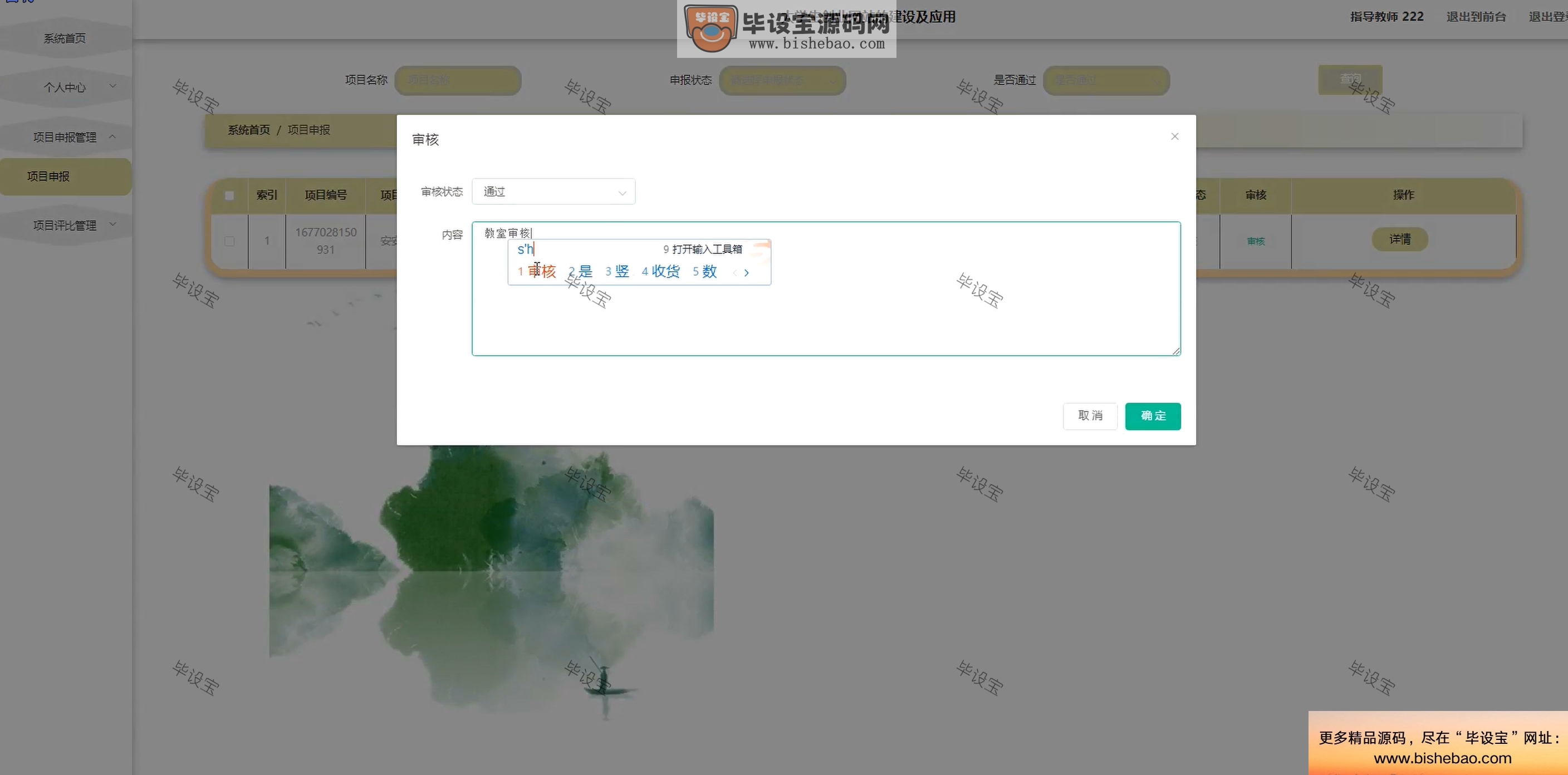Go to next IME candidate page arrow
Viewport: 1568px width, 775px height.
coord(746,273)
